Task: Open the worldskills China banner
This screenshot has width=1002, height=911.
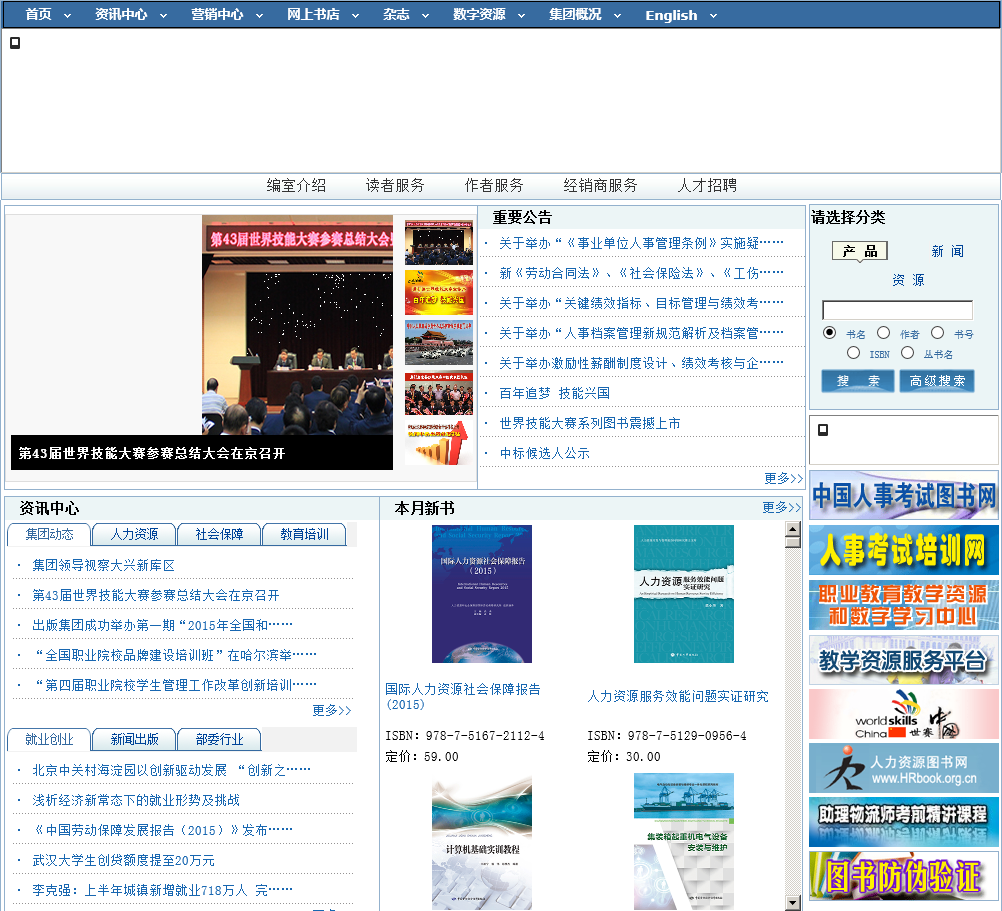Action: tap(904, 714)
